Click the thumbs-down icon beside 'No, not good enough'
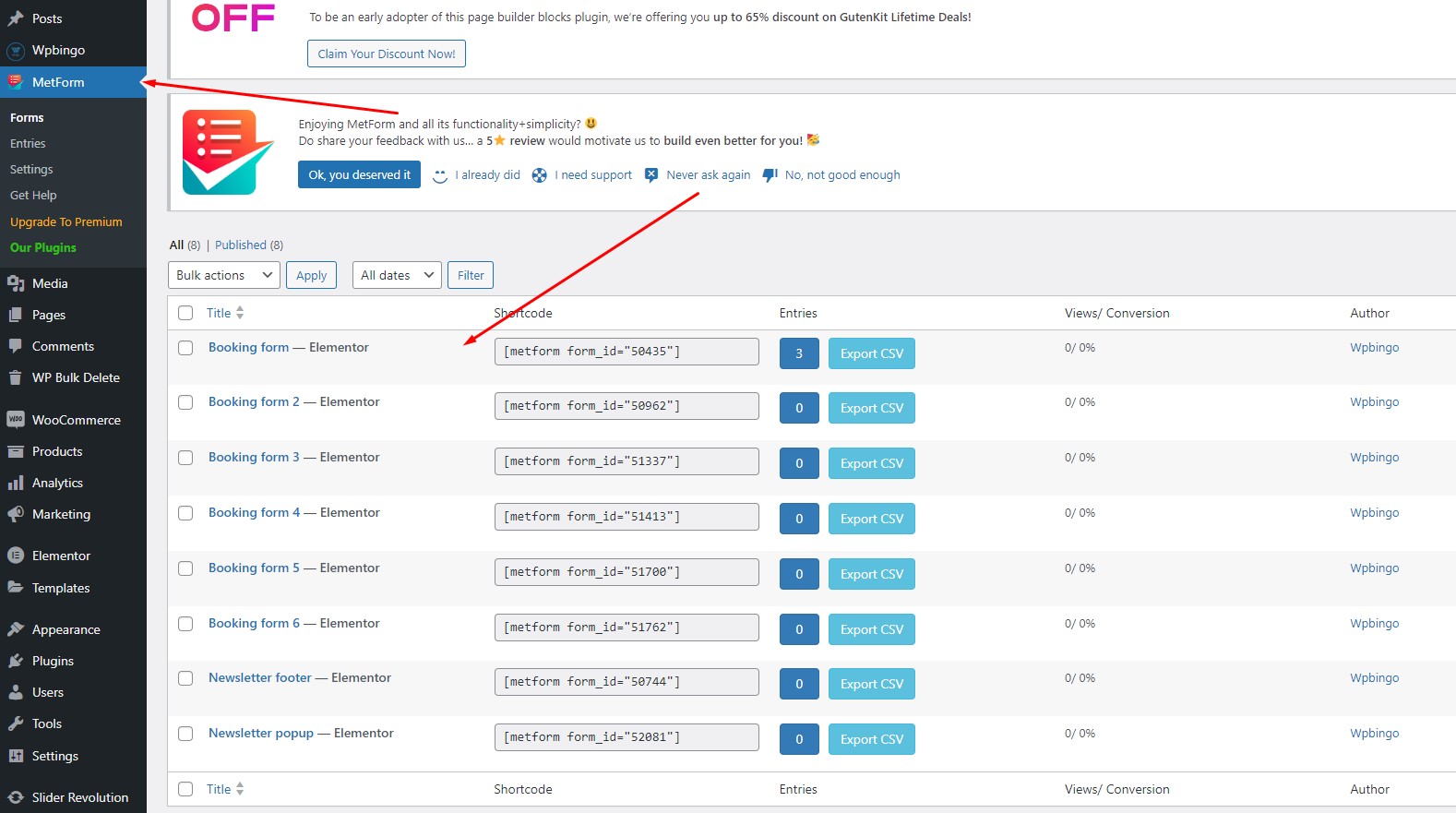1456x813 pixels. pyautogui.click(x=770, y=175)
